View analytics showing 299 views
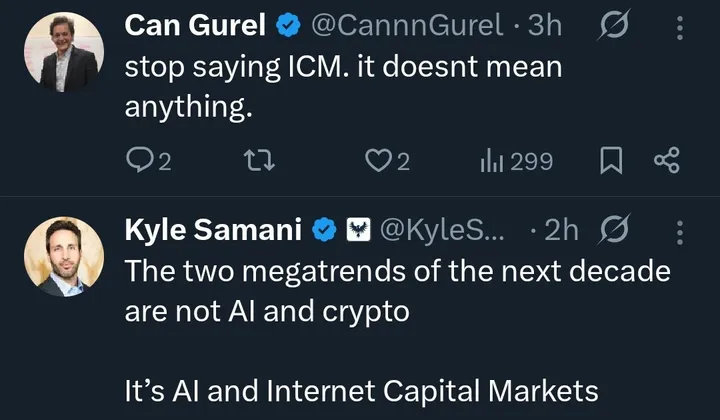Screen dimensions: 720x420 coord(516,160)
